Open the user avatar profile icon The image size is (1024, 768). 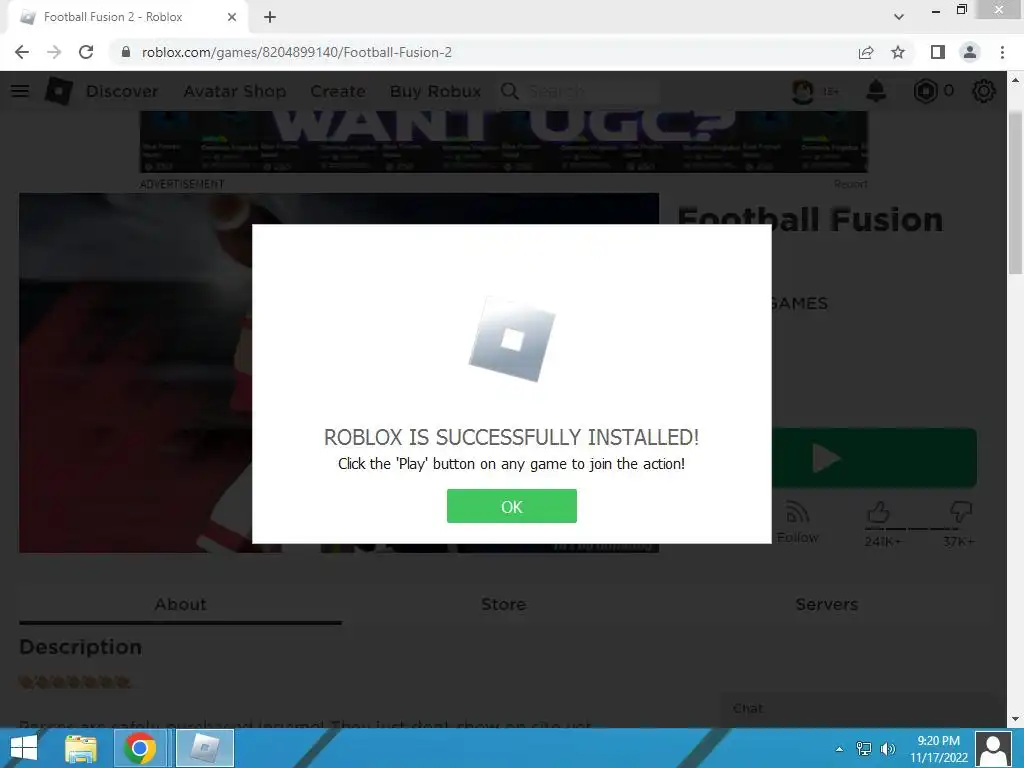803,91
